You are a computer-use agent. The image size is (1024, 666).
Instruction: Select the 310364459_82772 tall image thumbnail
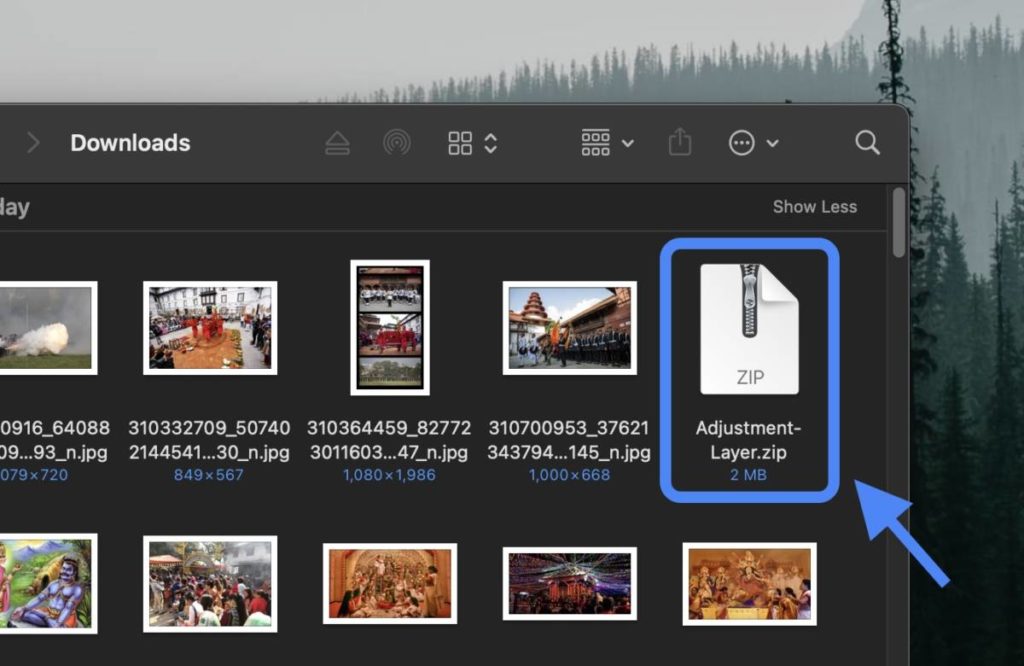coord(390,328)
